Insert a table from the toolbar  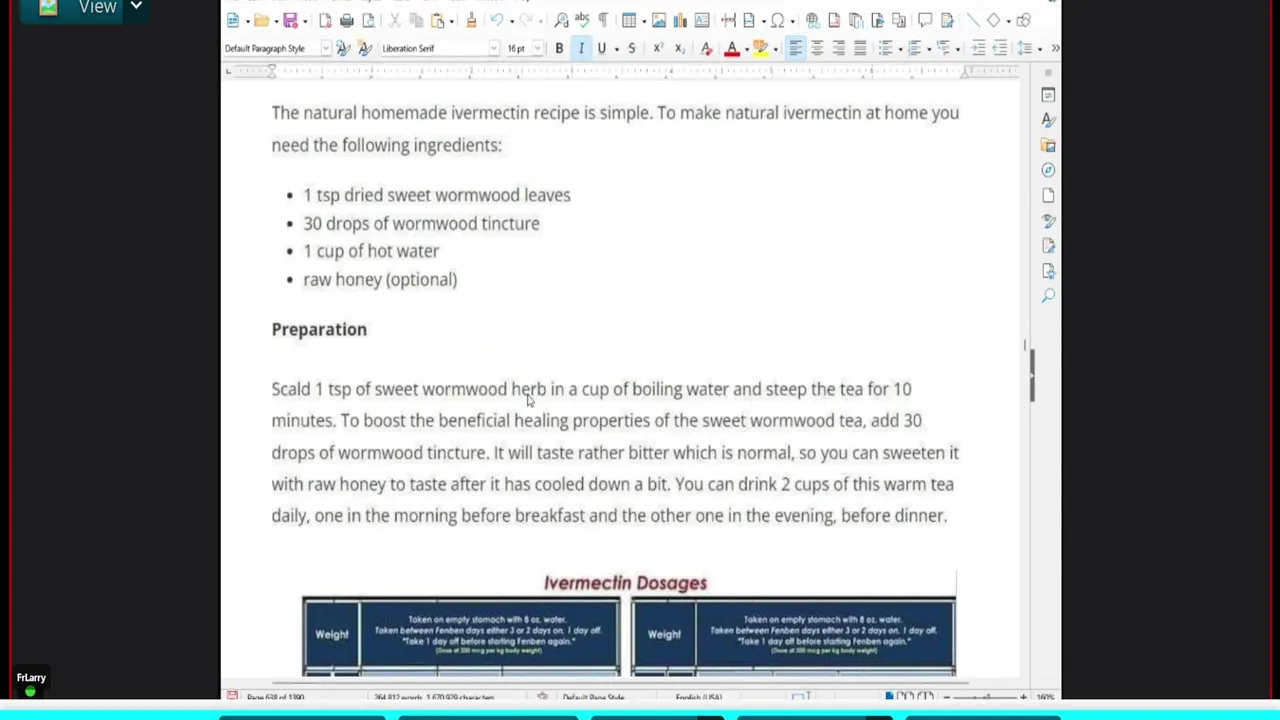628,21
